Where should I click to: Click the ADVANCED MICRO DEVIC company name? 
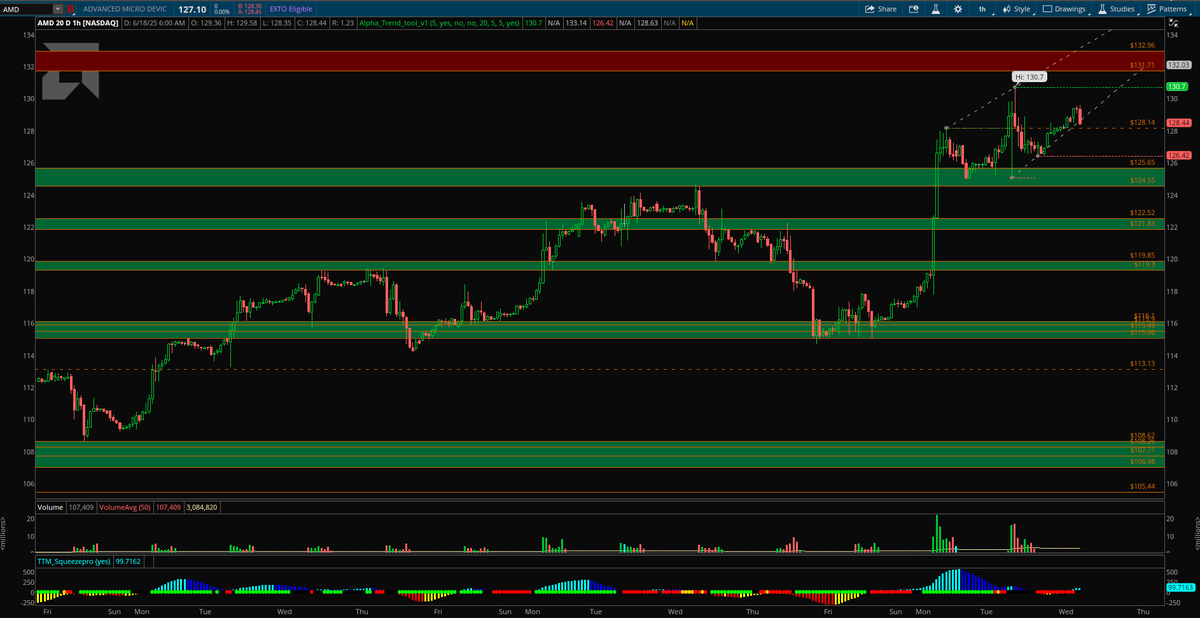pos(125,9)
